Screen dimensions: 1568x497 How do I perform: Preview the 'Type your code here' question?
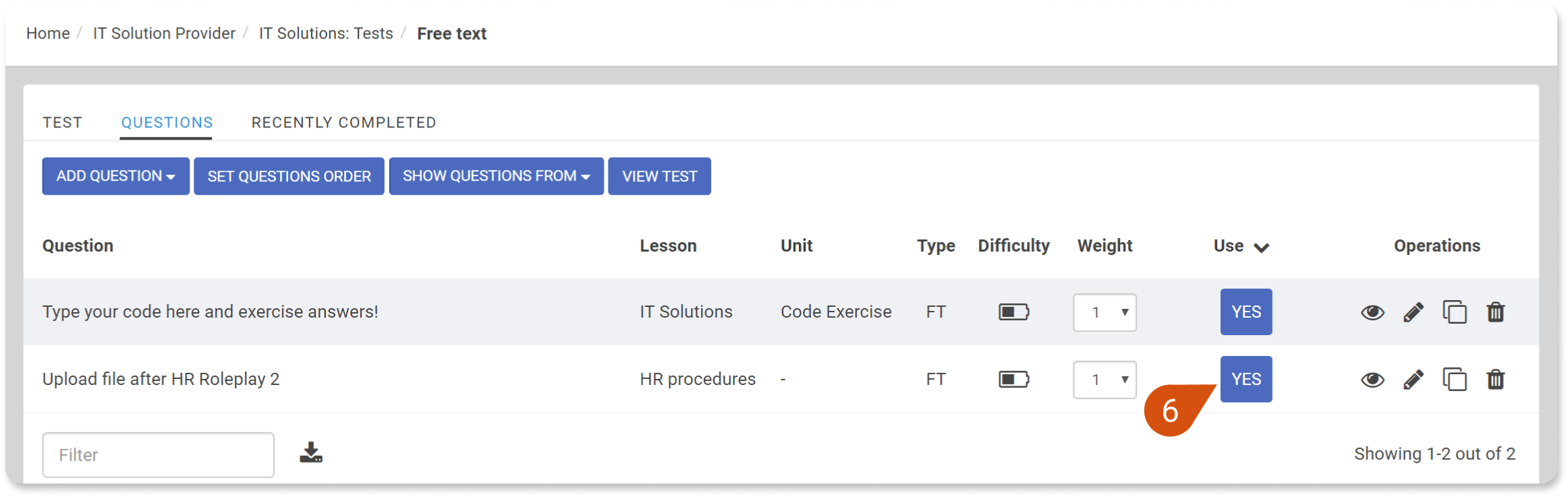(x=1372, y=312)
